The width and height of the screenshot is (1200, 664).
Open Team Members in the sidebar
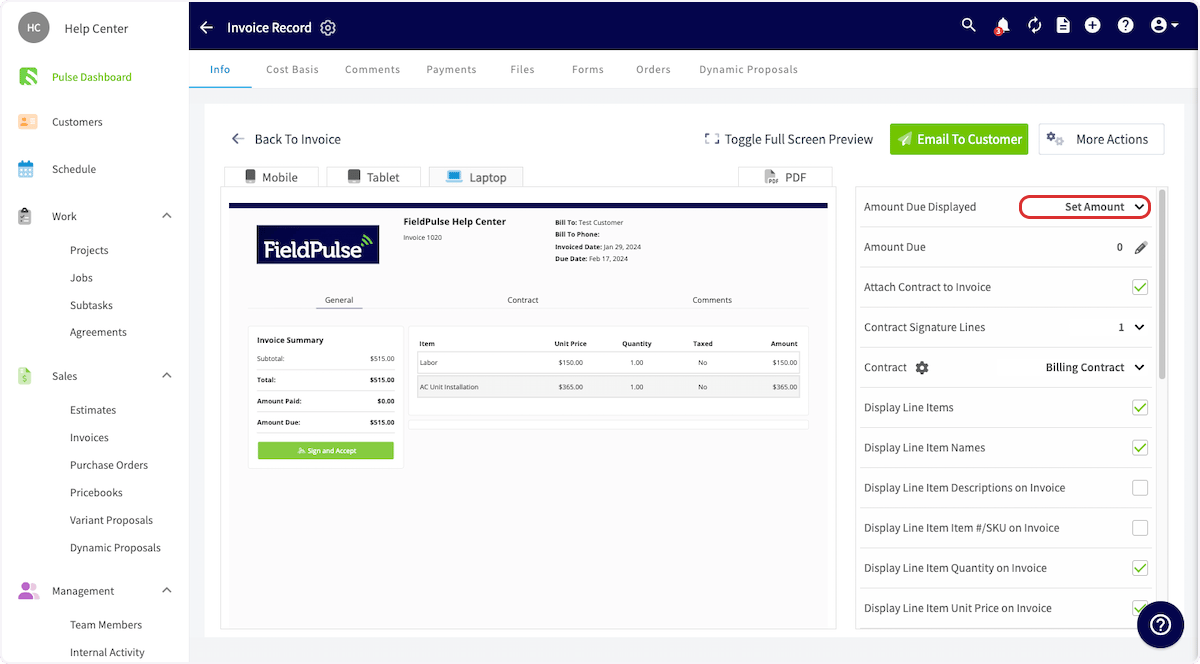106,625
